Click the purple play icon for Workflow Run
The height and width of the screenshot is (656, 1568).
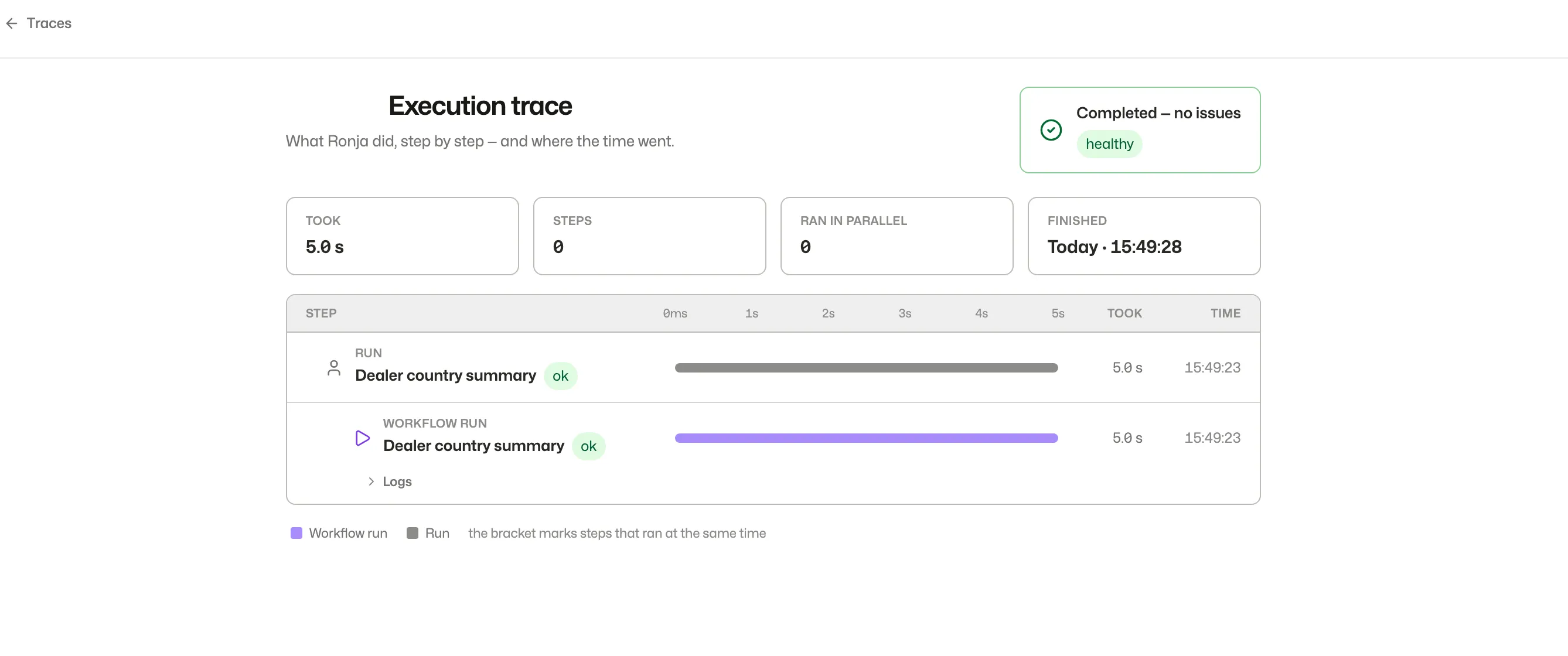click(362, 438)
